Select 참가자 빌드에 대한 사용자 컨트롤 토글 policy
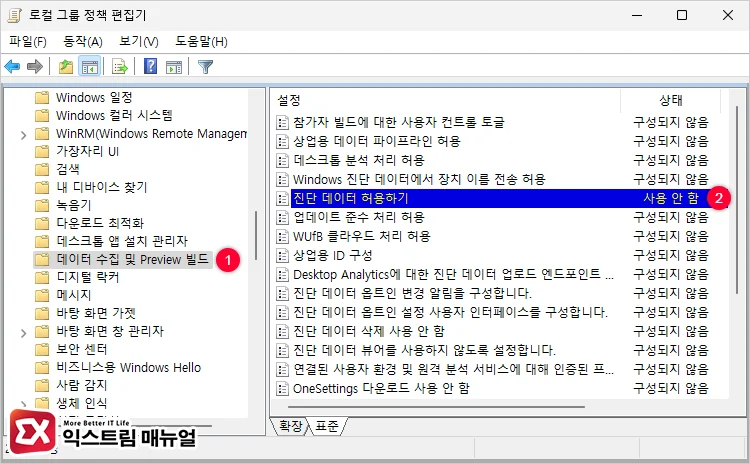 (x=398, y=122)
